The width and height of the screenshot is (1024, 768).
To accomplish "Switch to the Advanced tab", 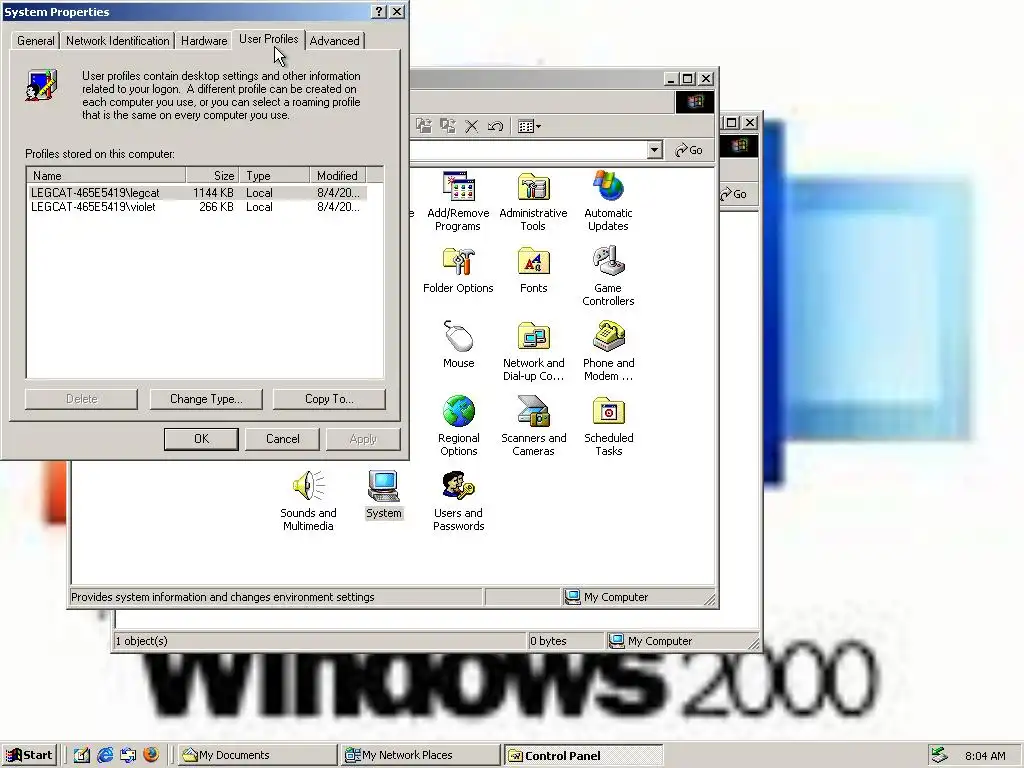I will click(x=334, y=40).
